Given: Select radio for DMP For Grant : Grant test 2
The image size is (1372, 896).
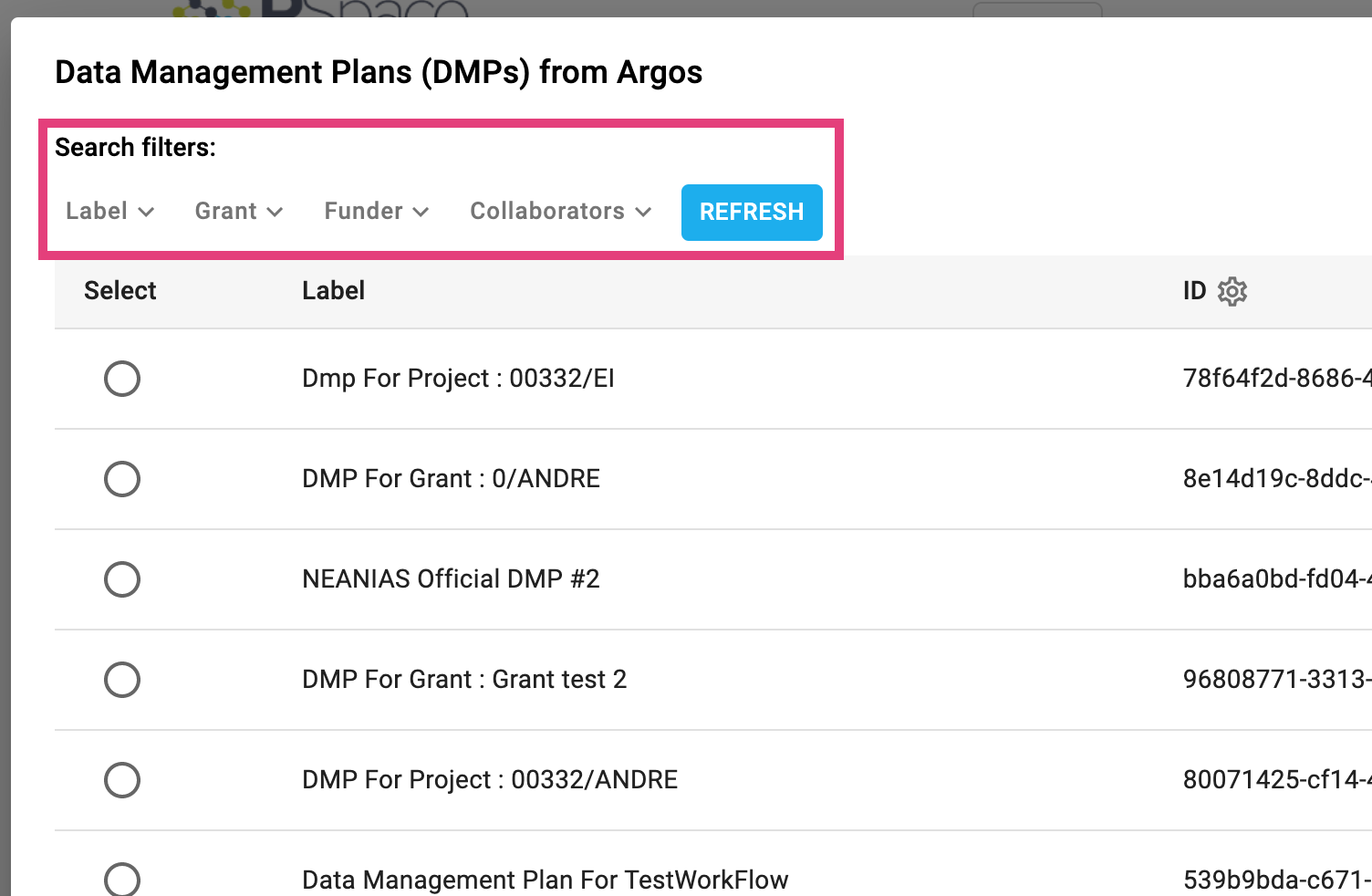Looking at the screenshot, I should pos(122,680).
